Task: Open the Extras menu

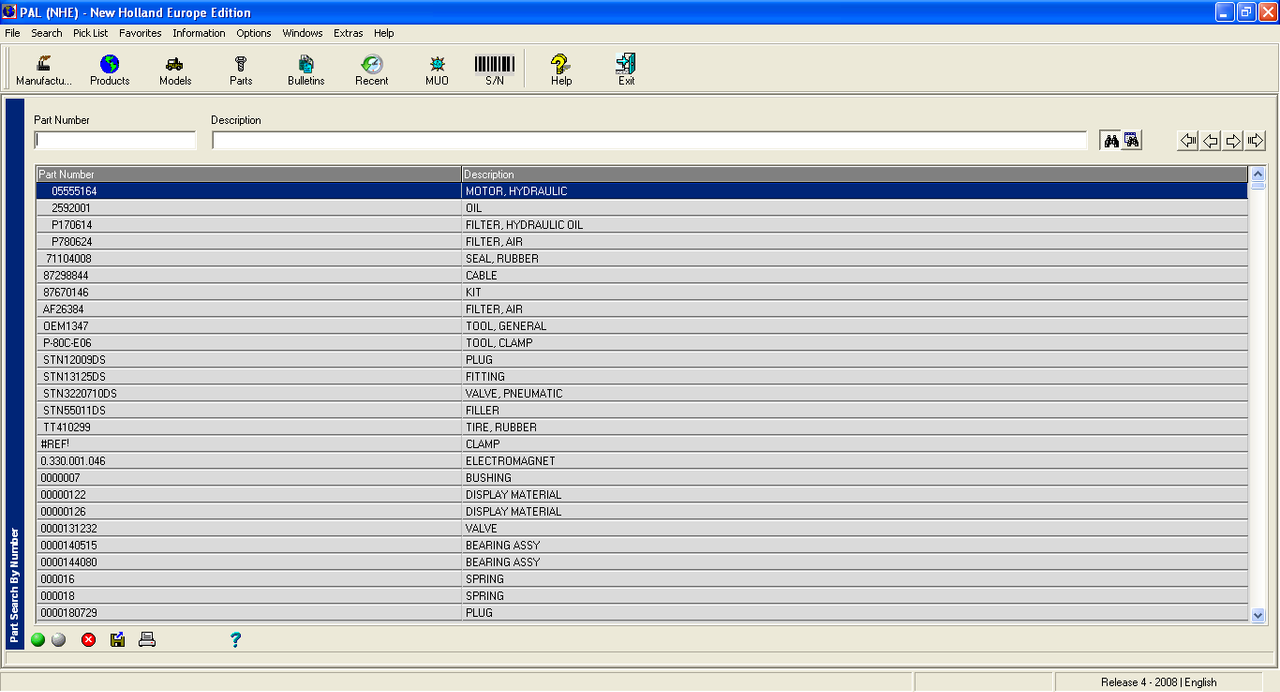Action: coord(349,33)
